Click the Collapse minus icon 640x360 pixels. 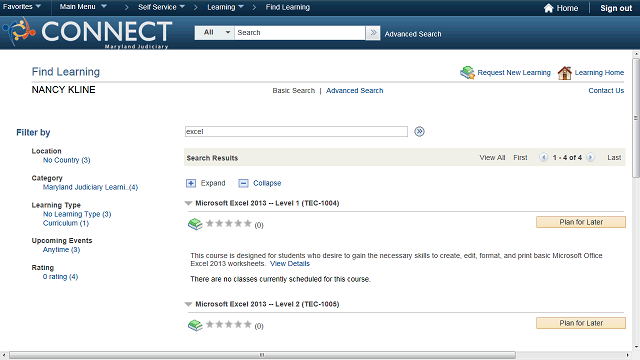pyautogui.click(x=243, y=183)
